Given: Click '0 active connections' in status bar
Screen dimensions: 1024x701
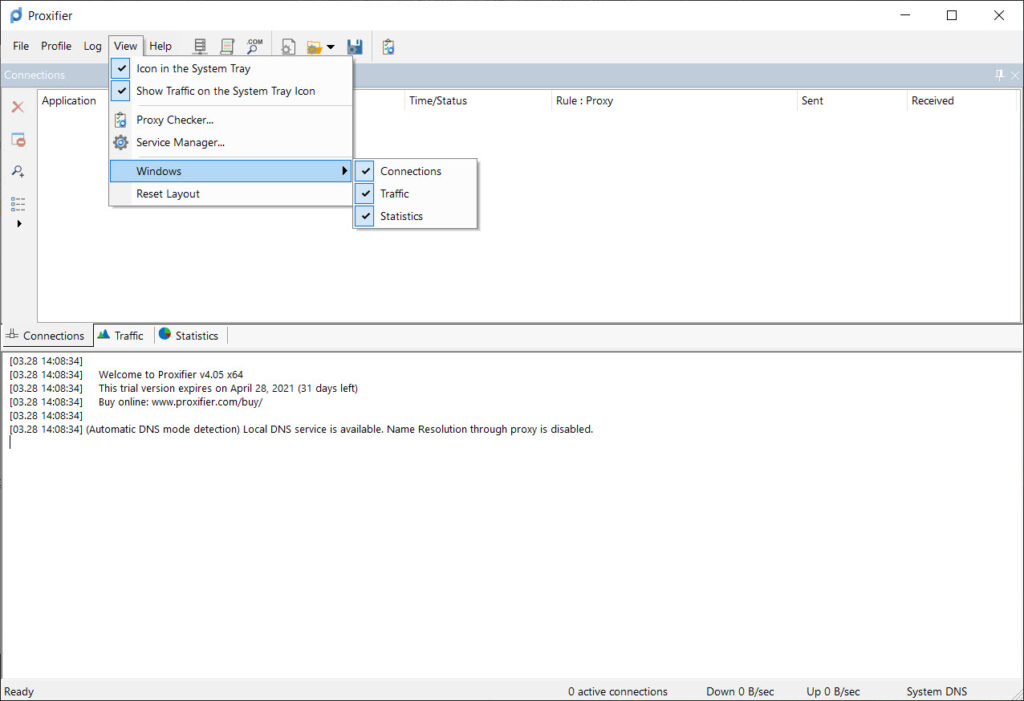Looking at the screenshot, I should 617,691.
